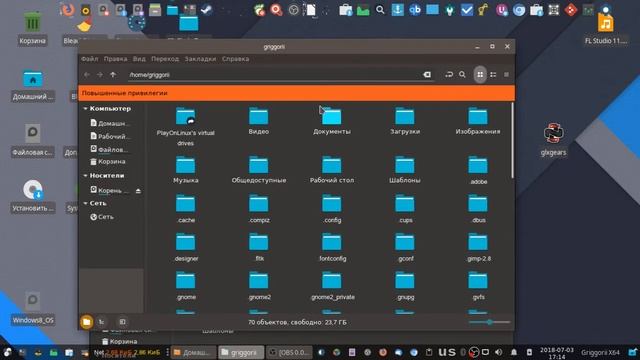This screenshot has width=640, height=360.
Task: Select Файлов... in the sidebar
Action: (109, 149)
